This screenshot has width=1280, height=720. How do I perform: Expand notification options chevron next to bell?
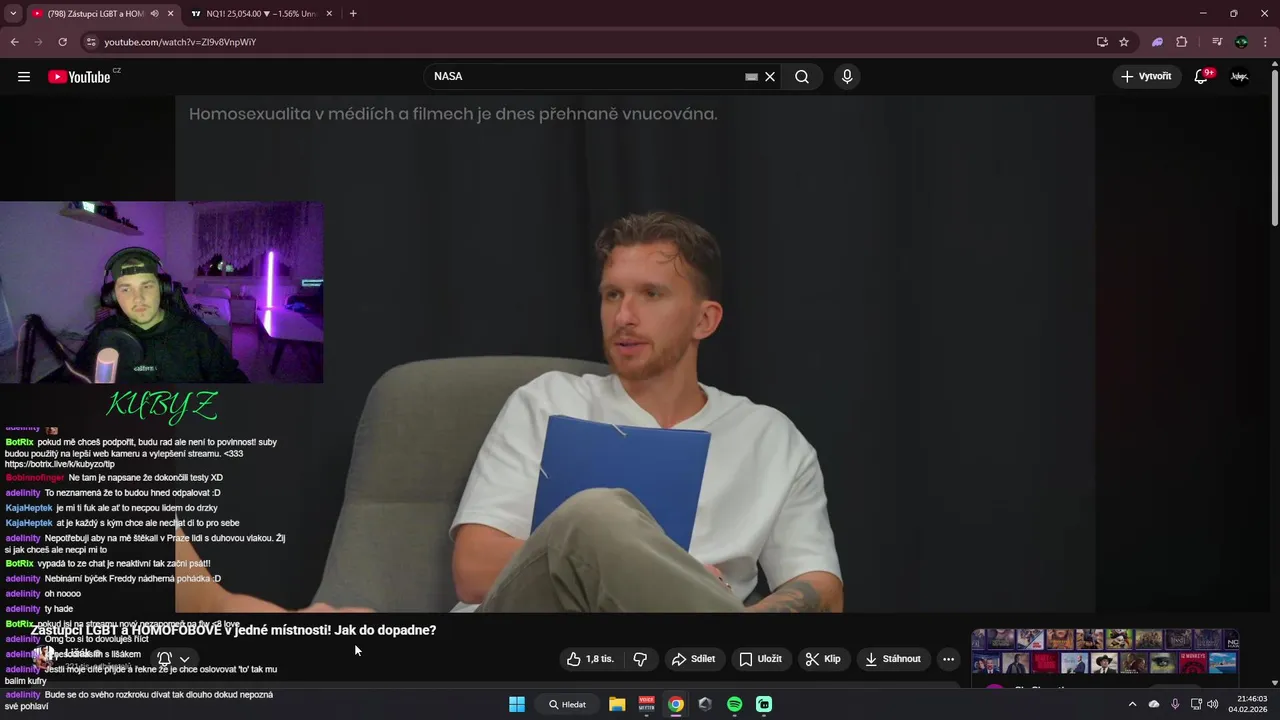(x=184, y=659)
